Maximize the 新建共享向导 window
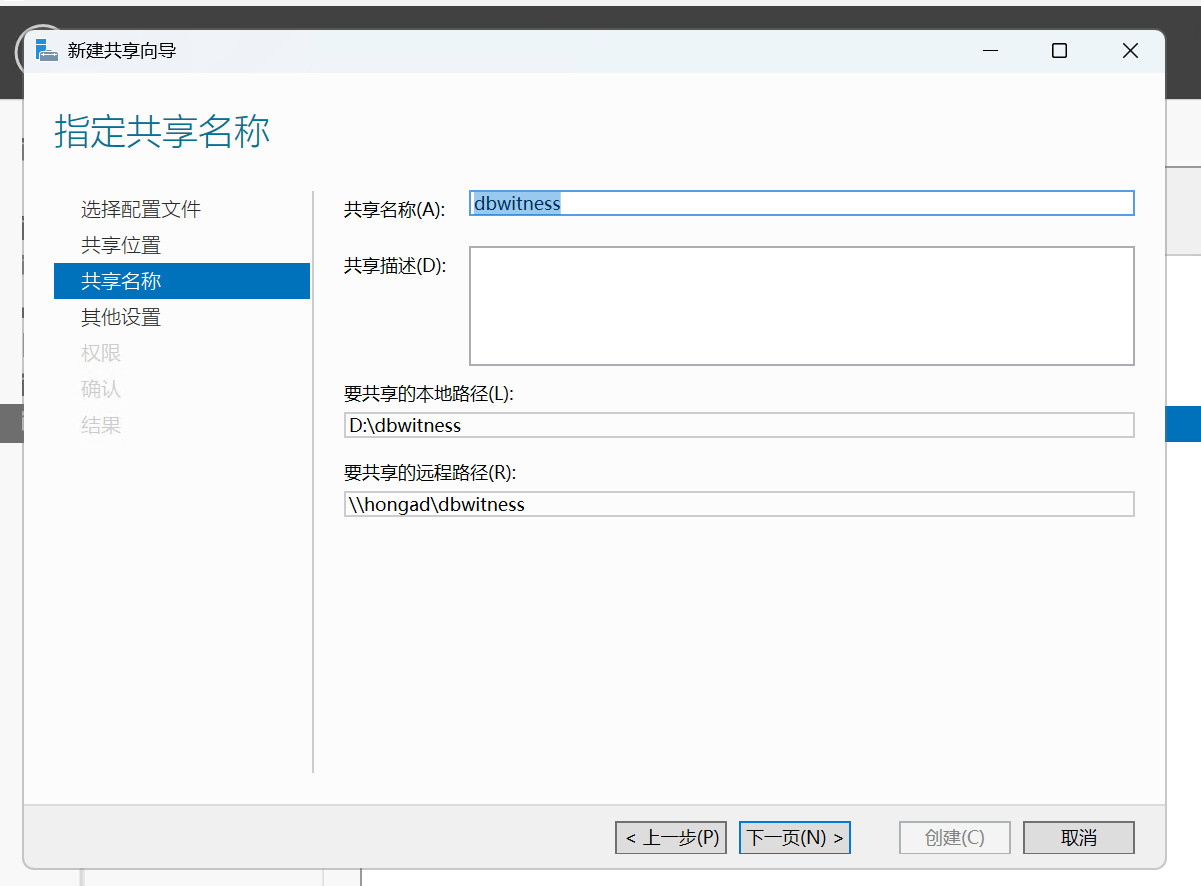 (1059, 51)
